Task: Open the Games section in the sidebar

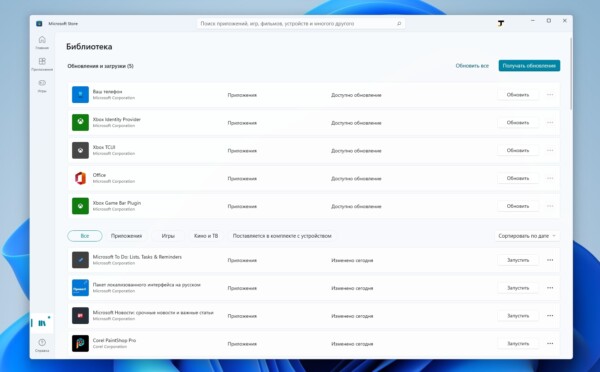Action: point(42,86)
